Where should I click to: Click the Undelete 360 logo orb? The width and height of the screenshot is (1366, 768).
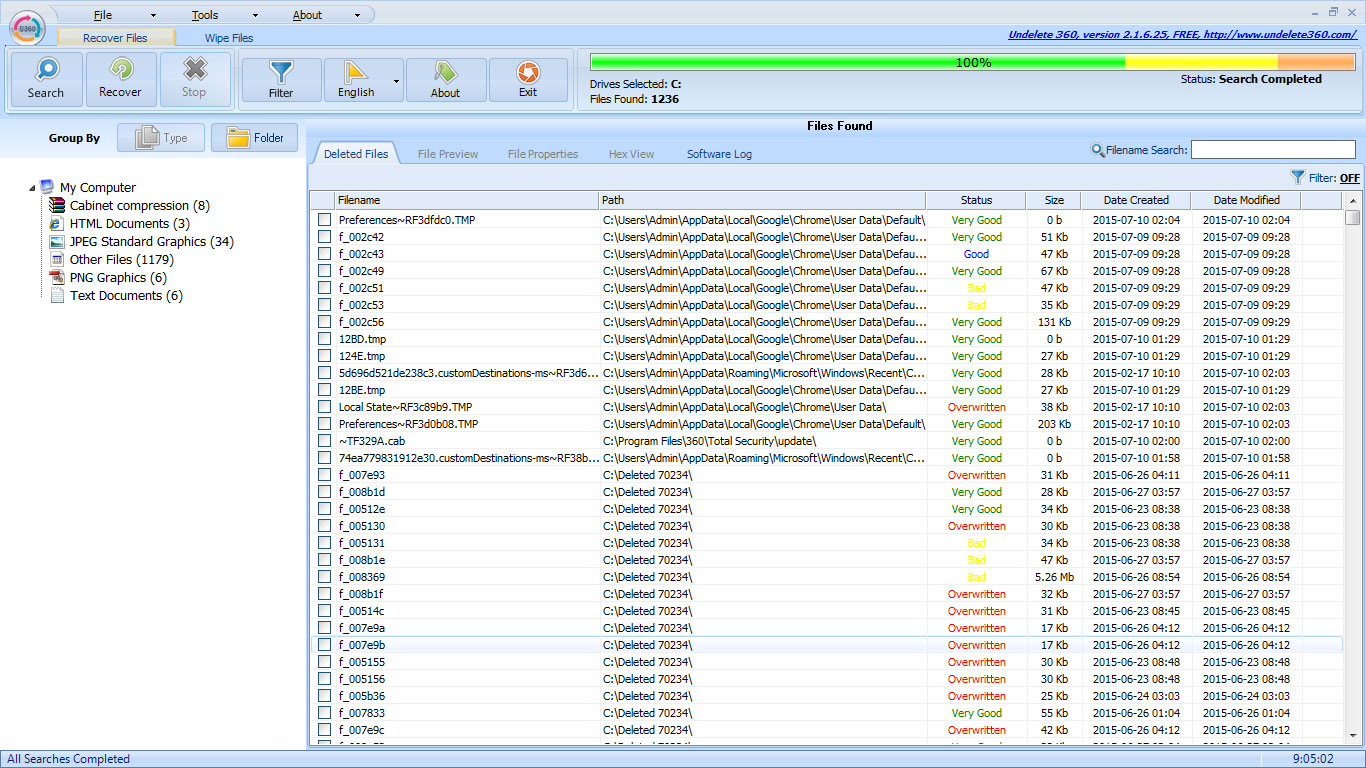click(29, 27)
